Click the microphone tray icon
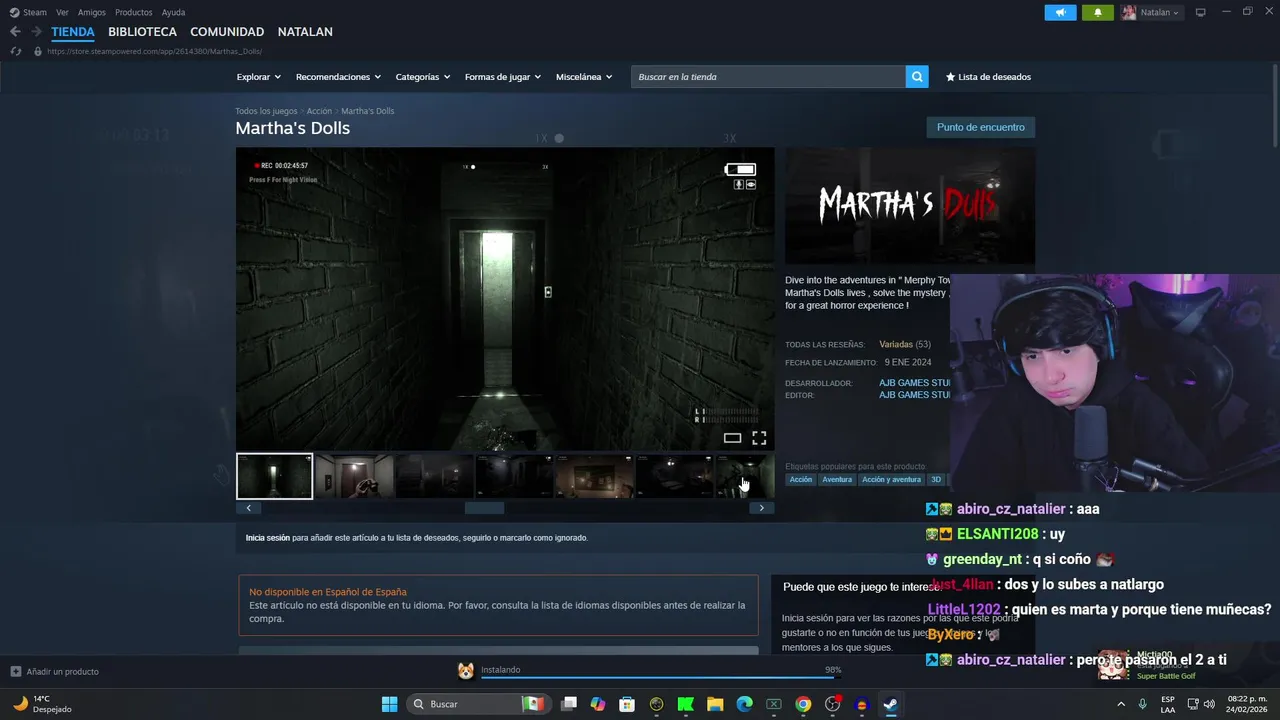This screenshot has width=1280, height=720. coord(1142,704)
